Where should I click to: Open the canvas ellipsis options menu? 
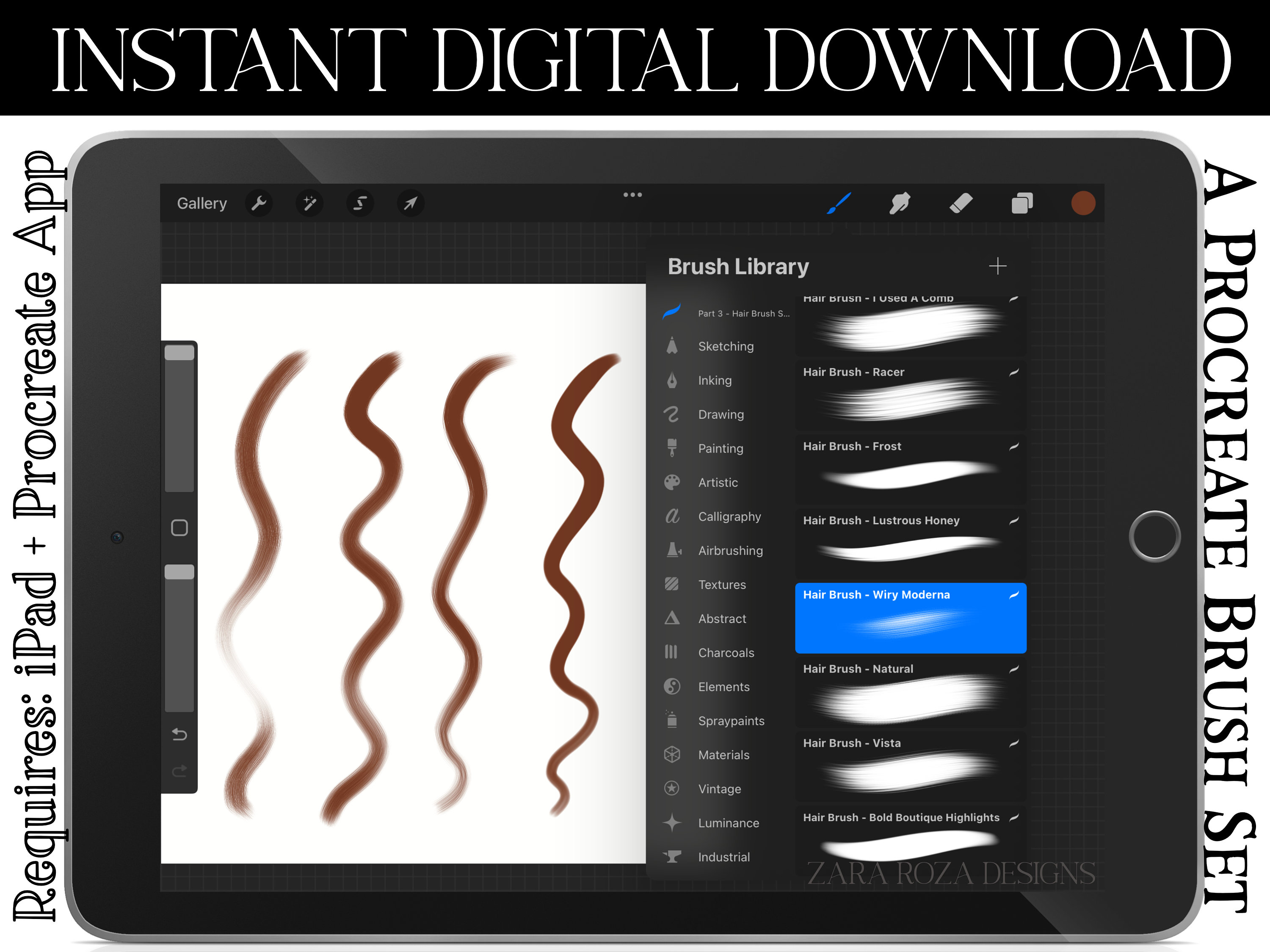point(633,195)
